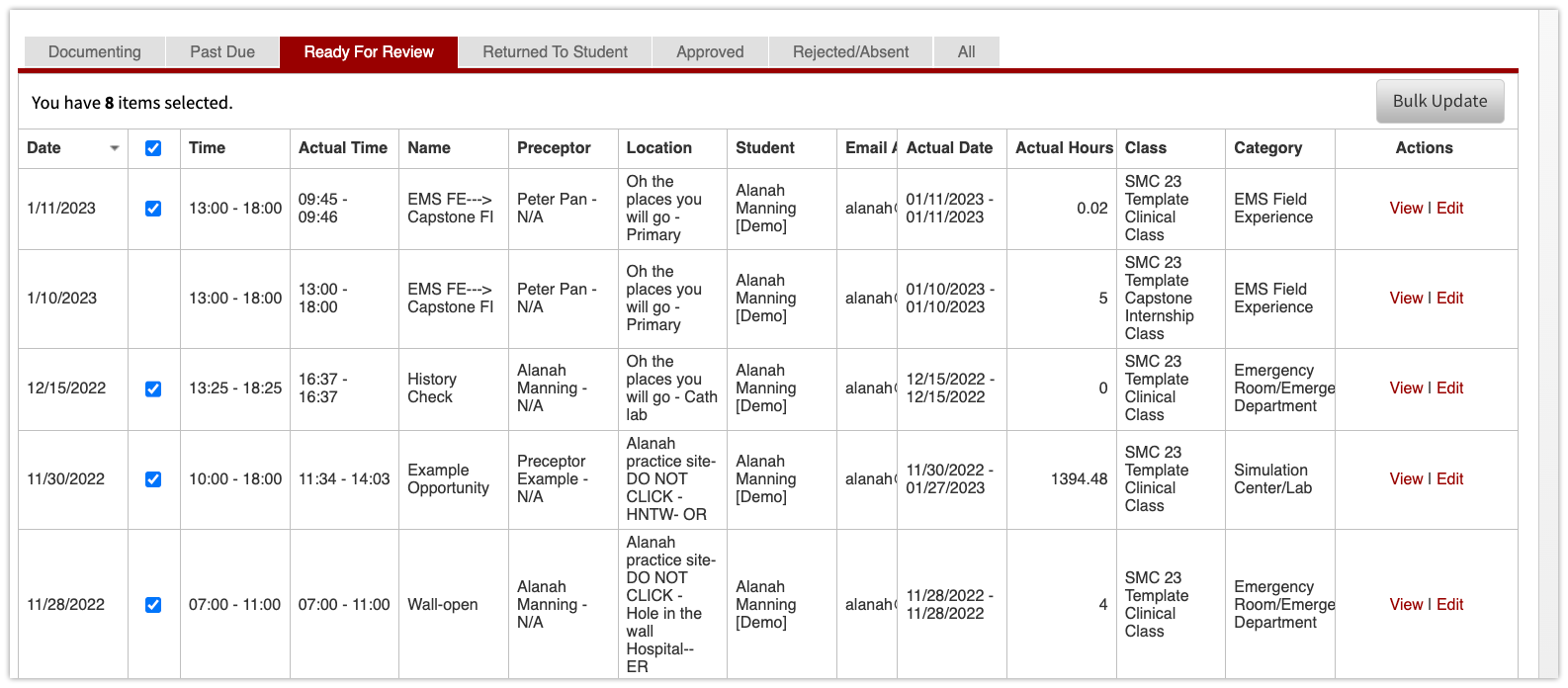
Task: Open the Past Due tab
Action: tap(222, 52)
